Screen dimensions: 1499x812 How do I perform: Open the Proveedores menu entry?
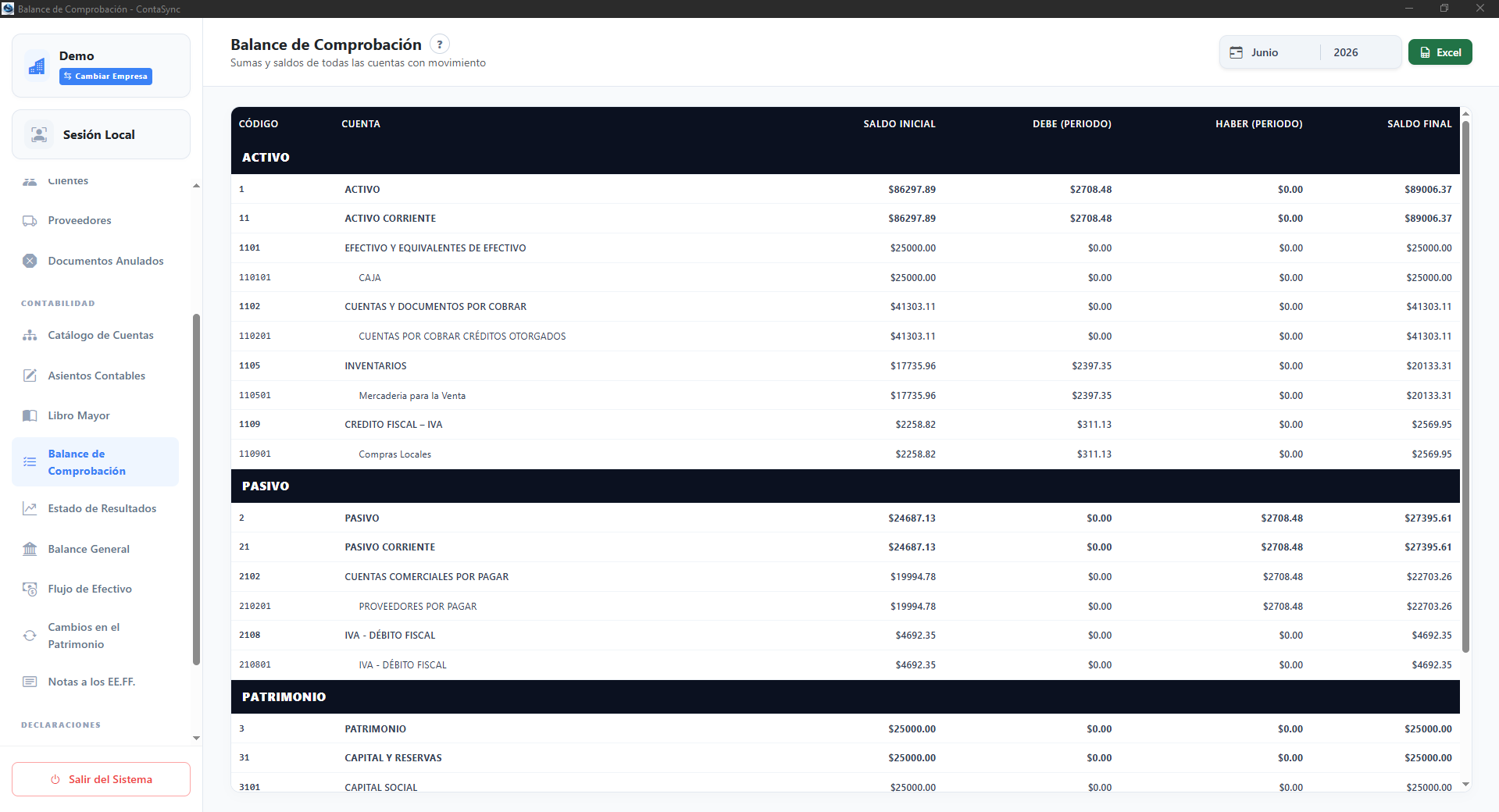pyautogui.click(x=95, y=220)
